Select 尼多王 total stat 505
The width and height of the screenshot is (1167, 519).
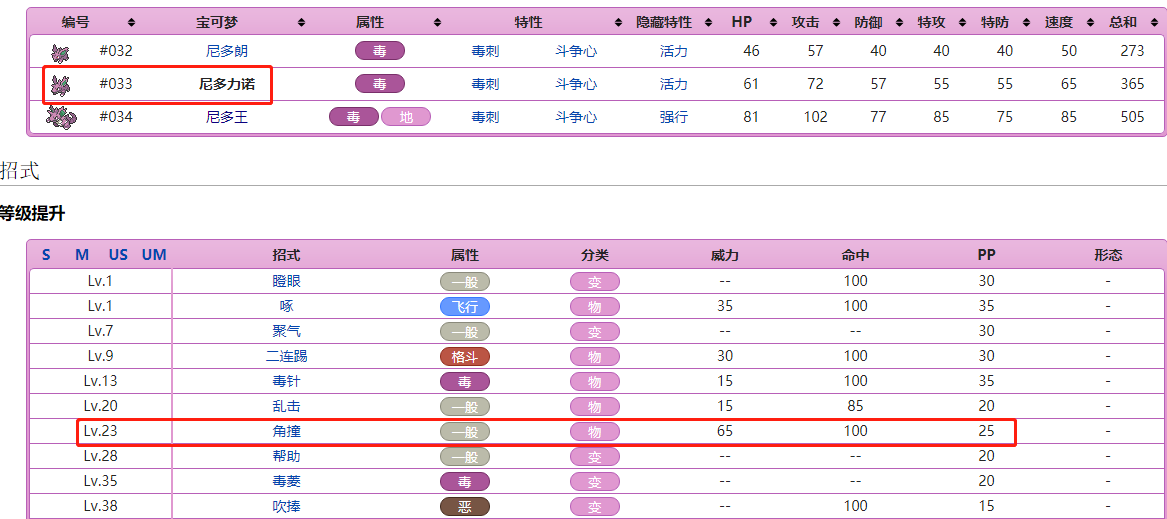[1132, 117]
